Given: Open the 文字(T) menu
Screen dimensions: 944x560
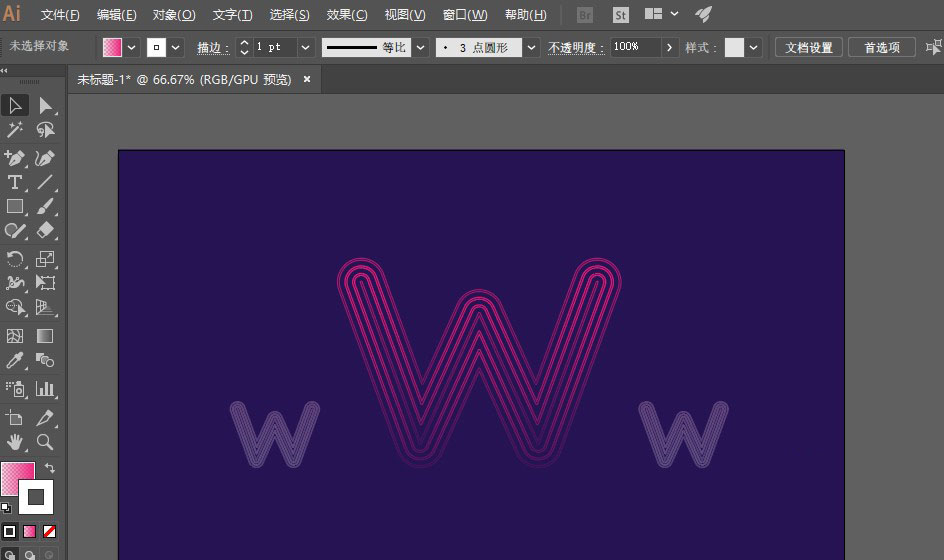Looking at the screenshot, I should [x=232, y=14].
